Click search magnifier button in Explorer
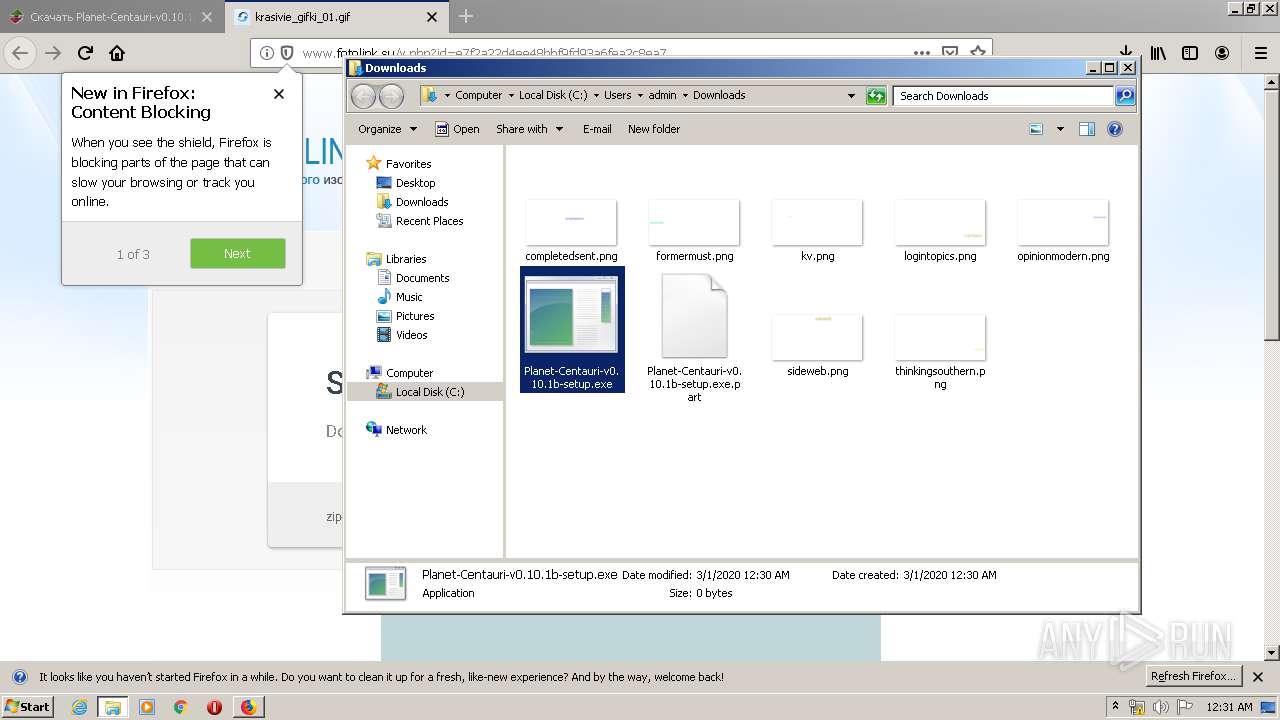The height and width of the screenshot is (720, 1280). pos(1125,96)
